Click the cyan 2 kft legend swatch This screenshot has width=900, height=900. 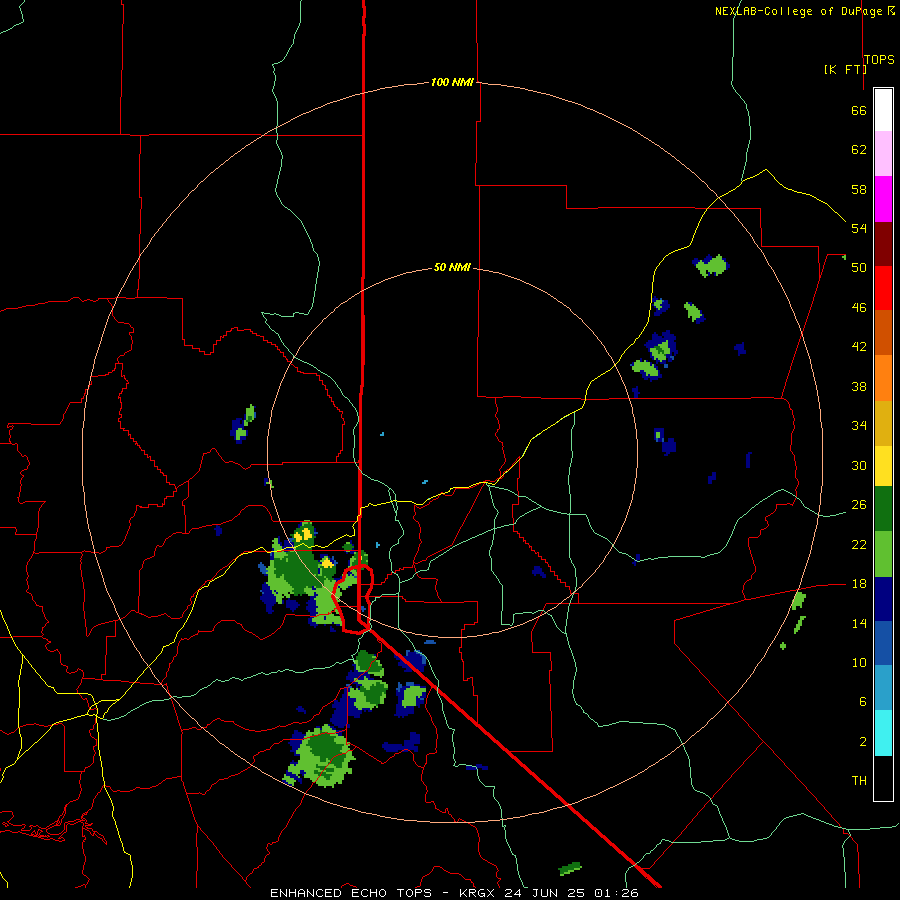point(883,733)
